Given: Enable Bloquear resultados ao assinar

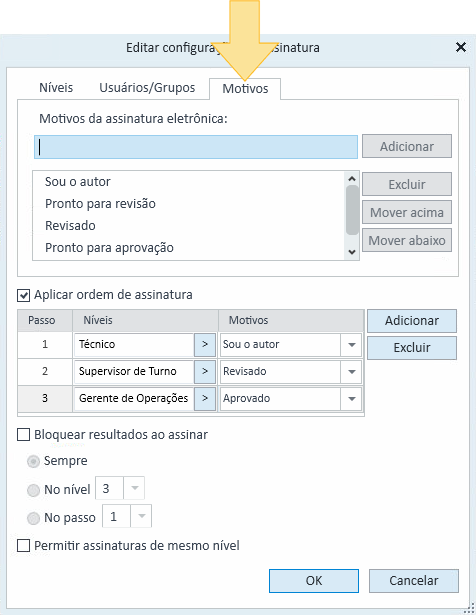Looking at the screenshot, I should click(x=24, y=435).
